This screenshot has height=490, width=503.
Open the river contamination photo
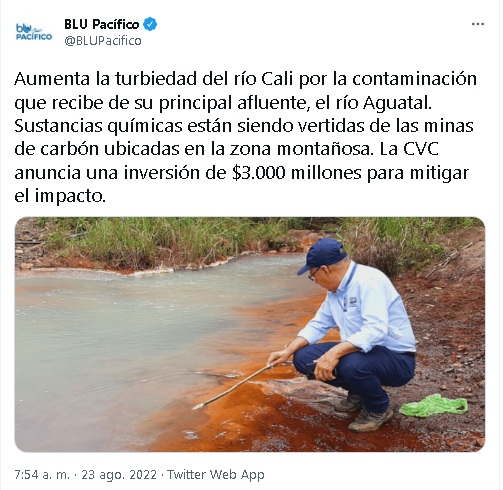[x=250, y=334]
